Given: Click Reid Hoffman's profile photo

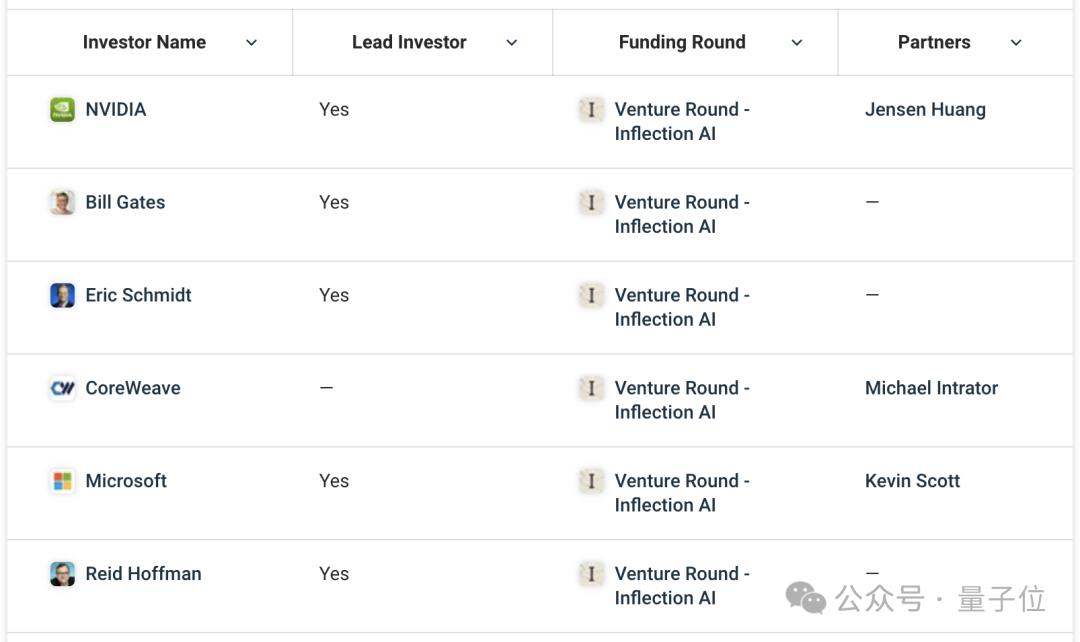Looking at the screenshot, I should [x=62, y=574].
